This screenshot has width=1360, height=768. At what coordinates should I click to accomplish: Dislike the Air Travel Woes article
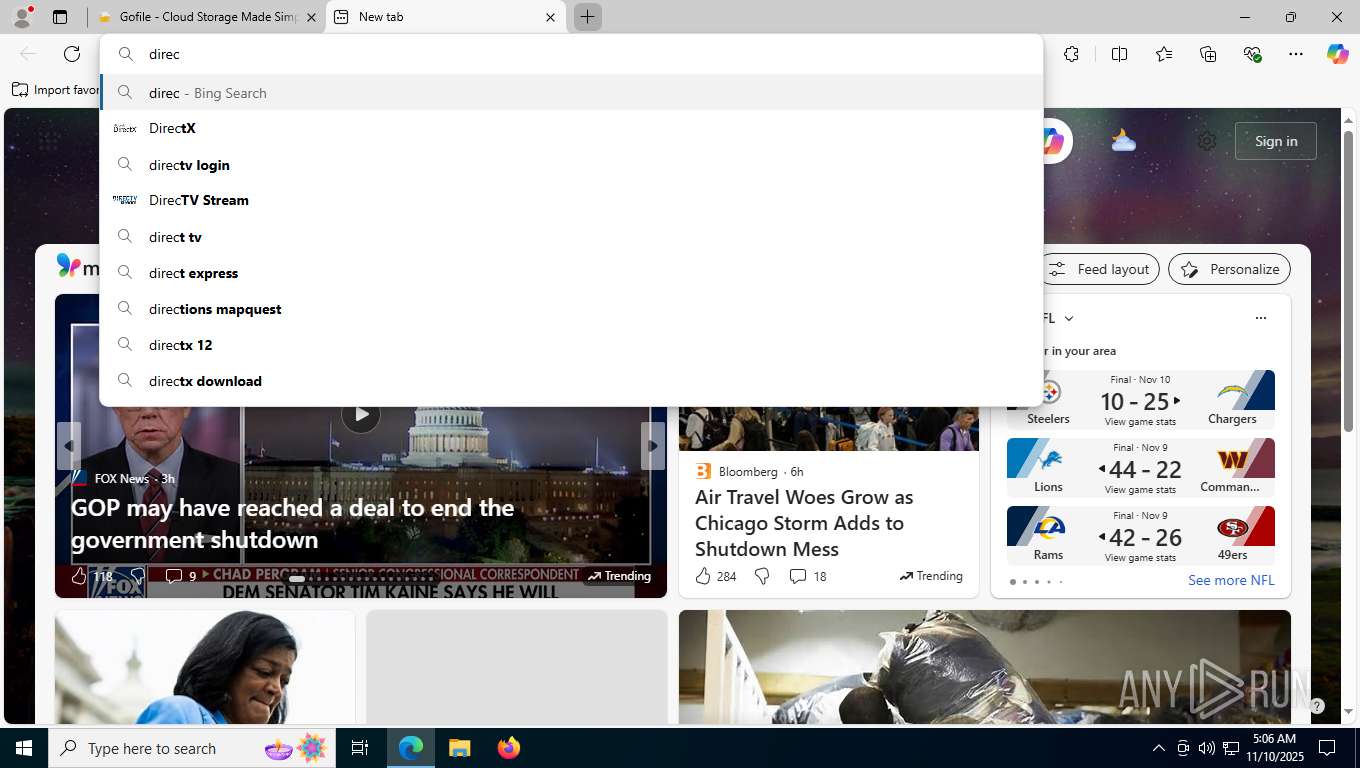click(762, 576)
